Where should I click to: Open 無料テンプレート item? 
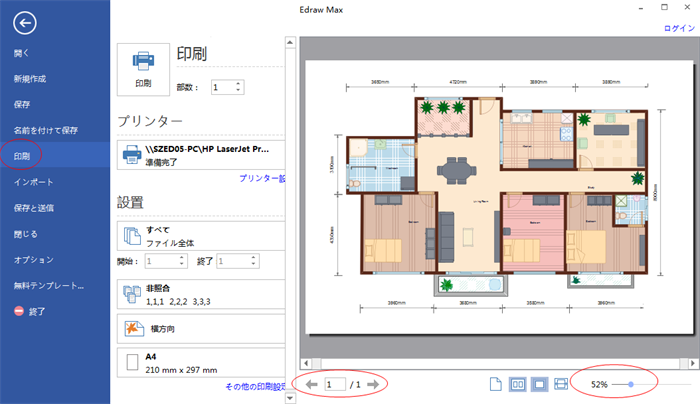point(49,286)
